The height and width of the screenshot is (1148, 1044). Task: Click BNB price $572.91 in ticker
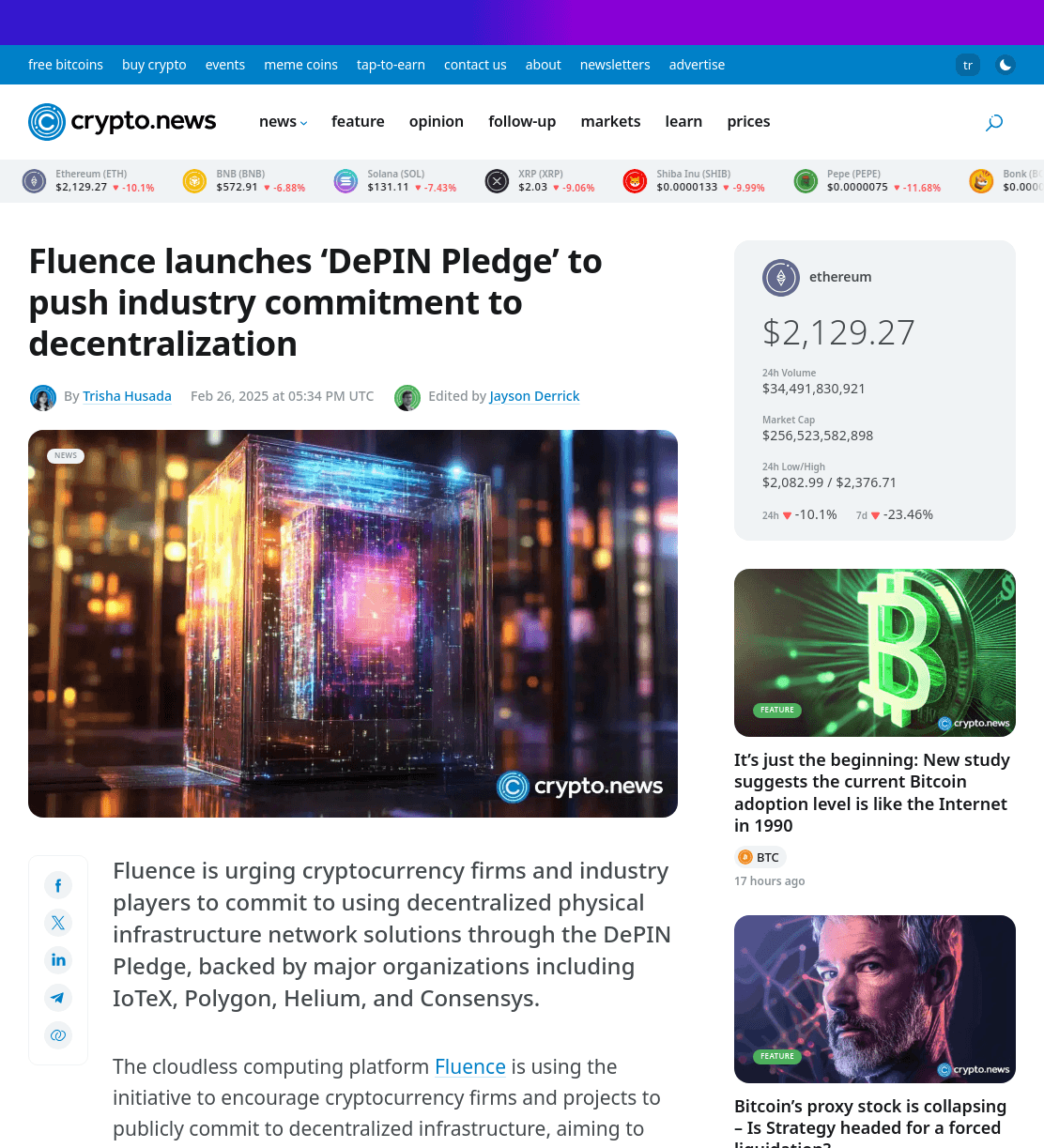237,188
